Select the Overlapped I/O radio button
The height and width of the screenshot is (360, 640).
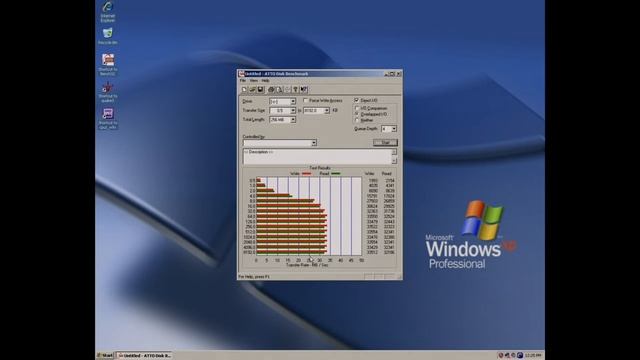pos(357,114)
